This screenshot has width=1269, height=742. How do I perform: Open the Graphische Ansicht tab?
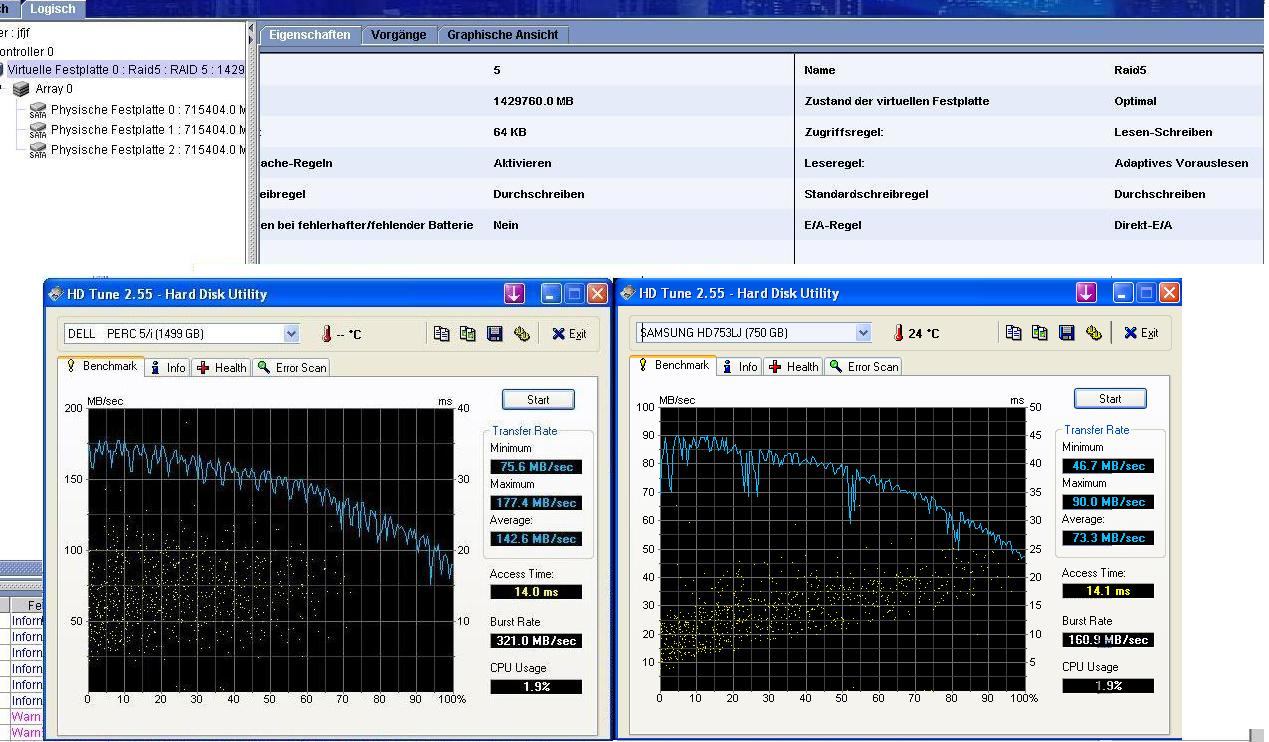[x=503, y=35]
